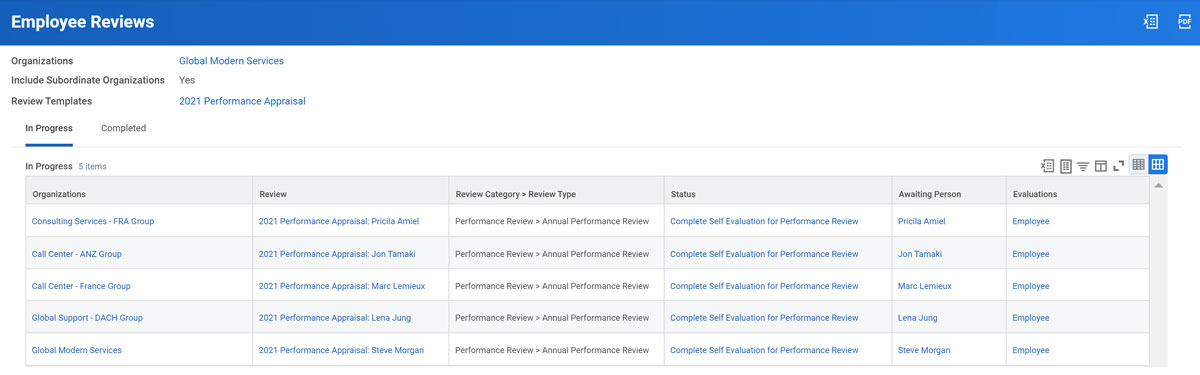1200x375 pixels.
Task: Open Review Category > Review Type column header
Action: tap(556, 193)
